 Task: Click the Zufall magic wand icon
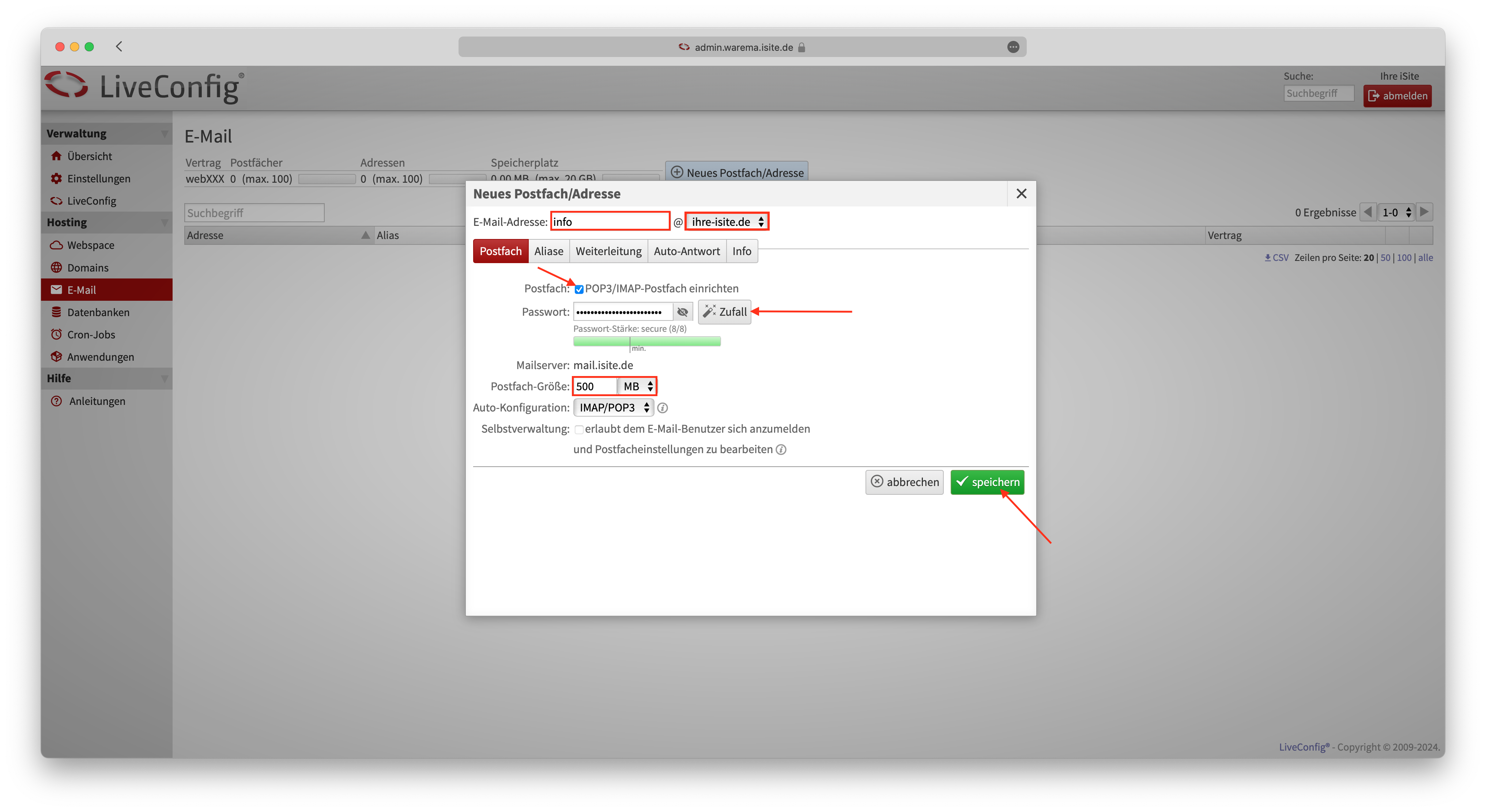pyautogui.click(x=709, y=311)
